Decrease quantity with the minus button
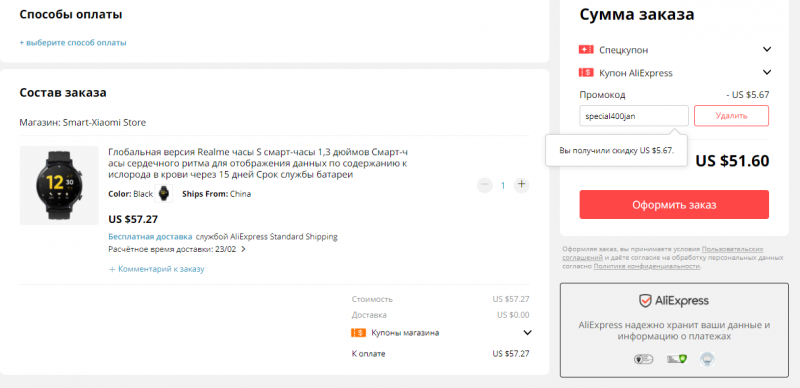Screen dimensions: 800x388 pyautogui.click(x=485, y=185)
